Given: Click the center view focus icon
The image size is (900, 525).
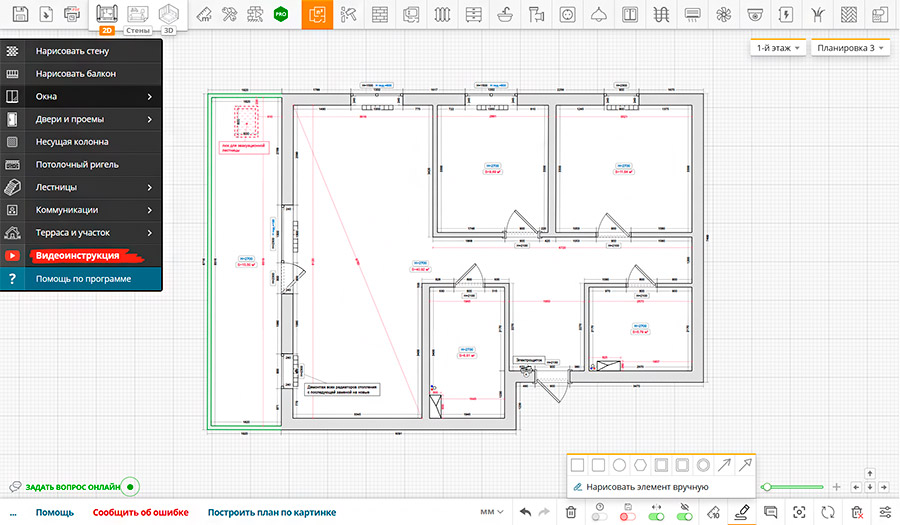Looking at the screenshot, I should 799,512.
